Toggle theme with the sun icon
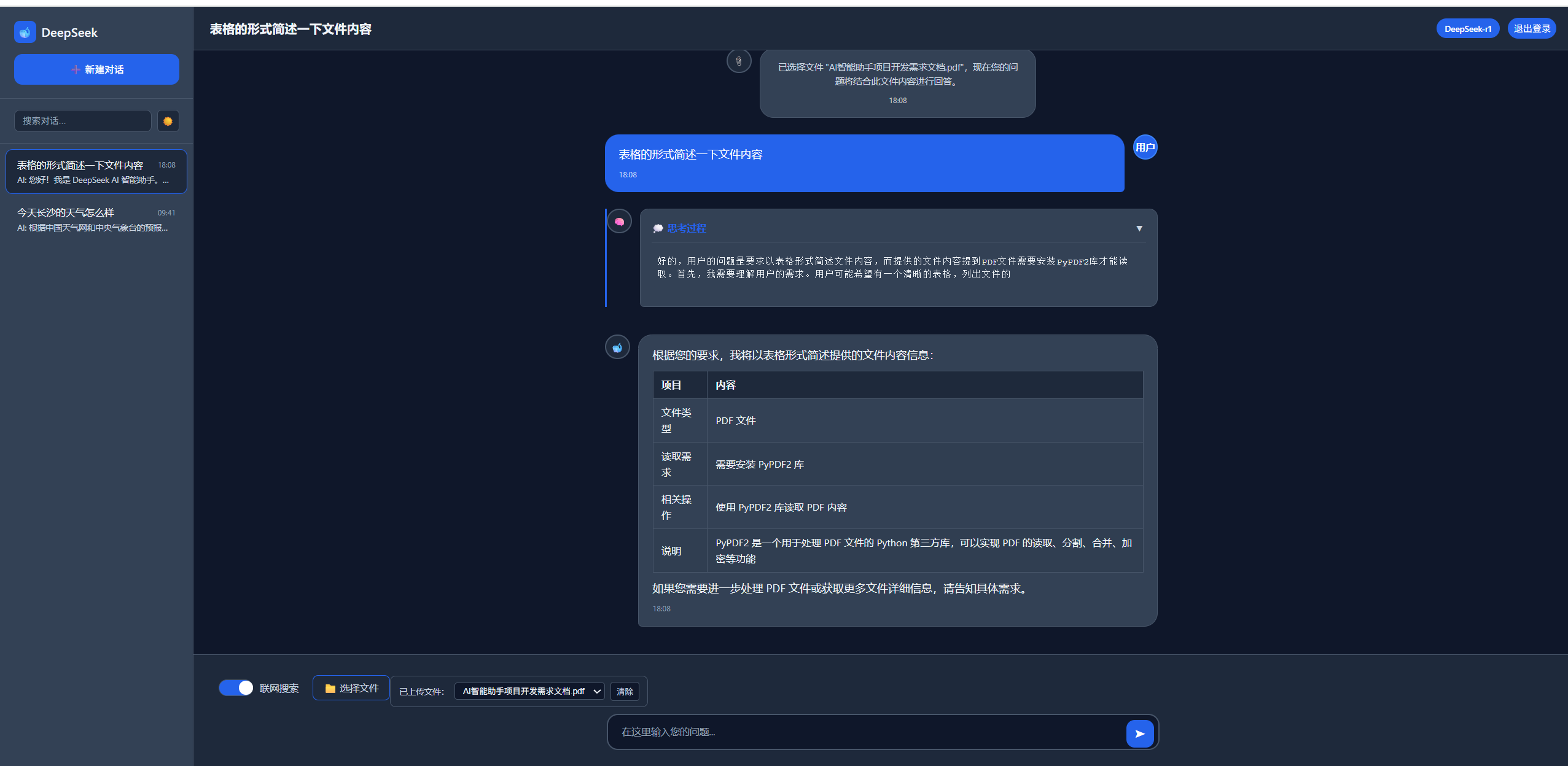Viewport: 1568px width, 766px height. 168,121
